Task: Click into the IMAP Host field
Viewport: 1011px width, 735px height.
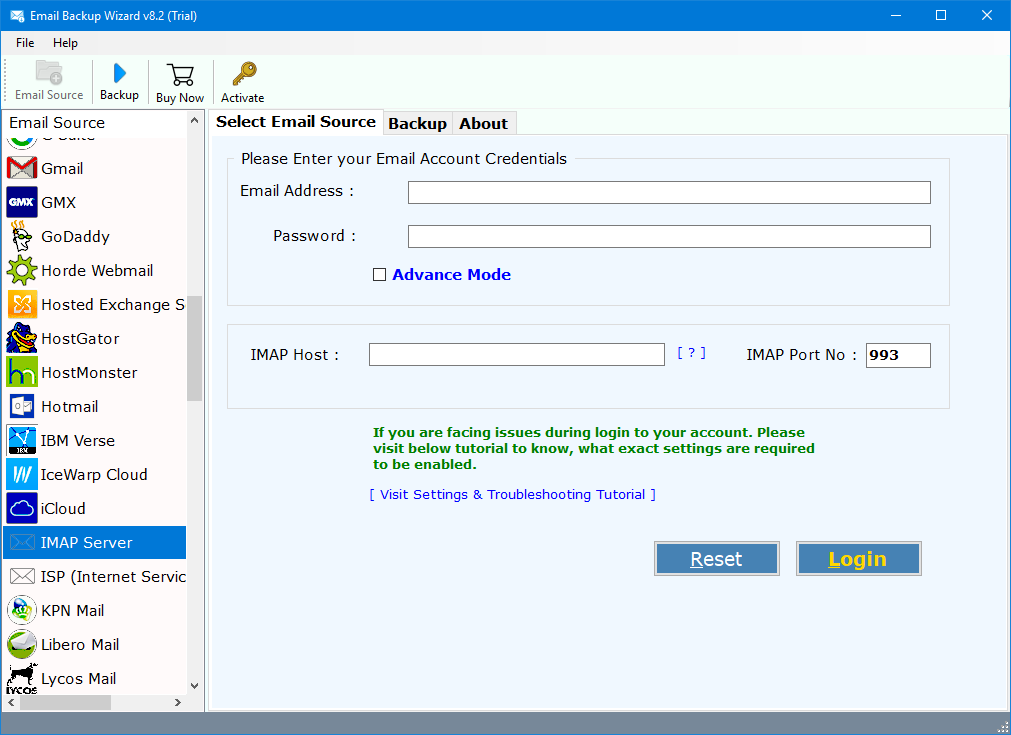Action: click(516, 355)
